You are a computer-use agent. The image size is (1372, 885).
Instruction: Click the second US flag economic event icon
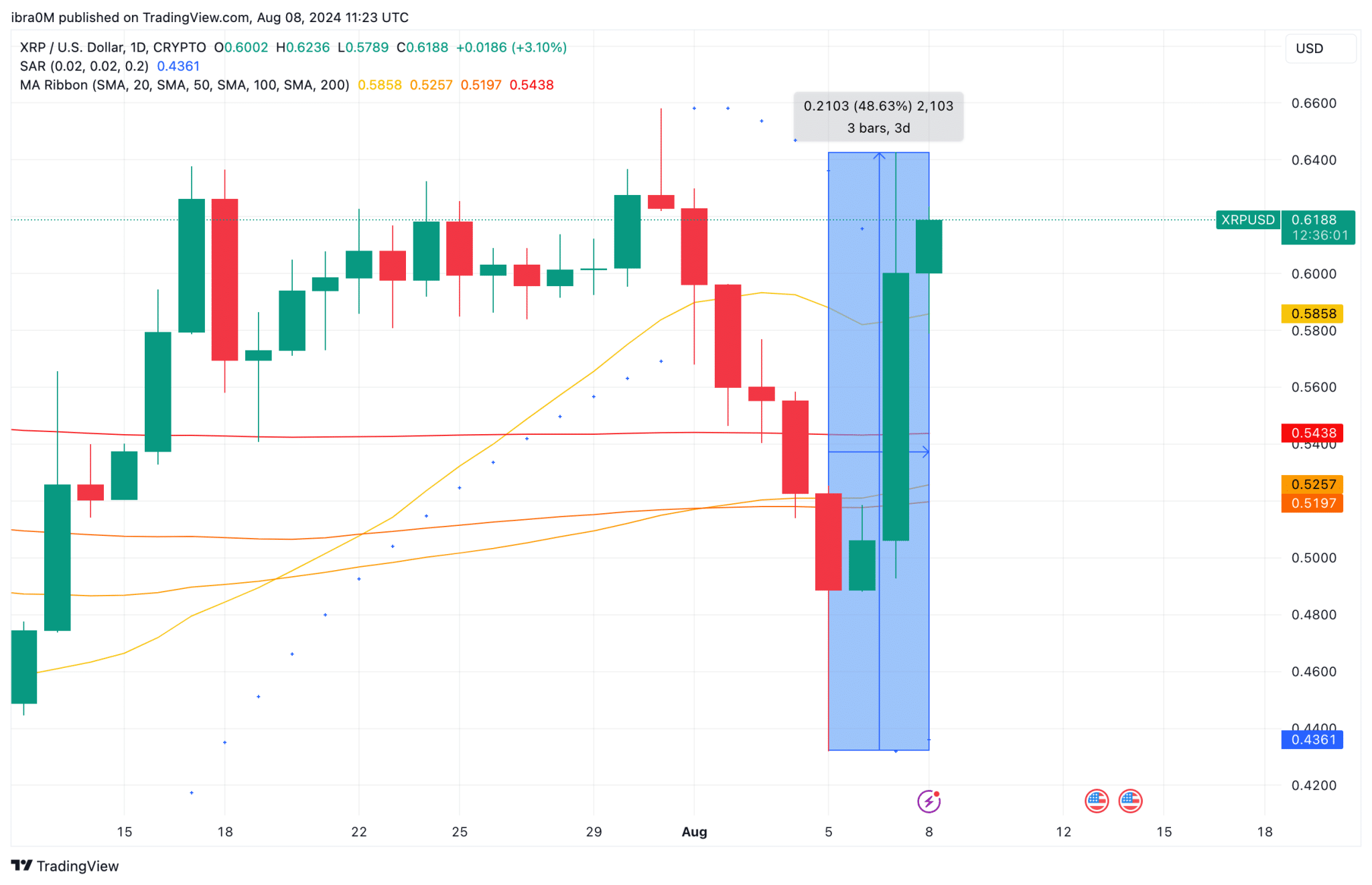pyautogui.click(x=1131, y=801)
